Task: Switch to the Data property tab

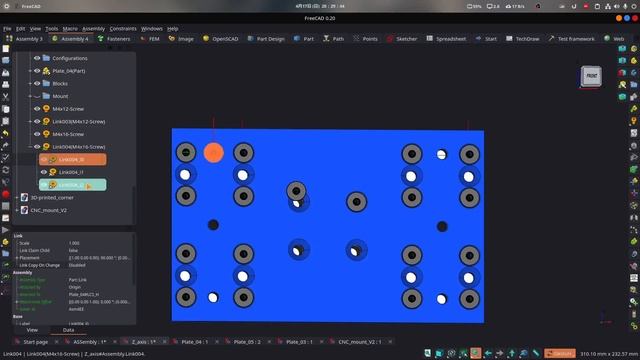Action: (68, 330)
